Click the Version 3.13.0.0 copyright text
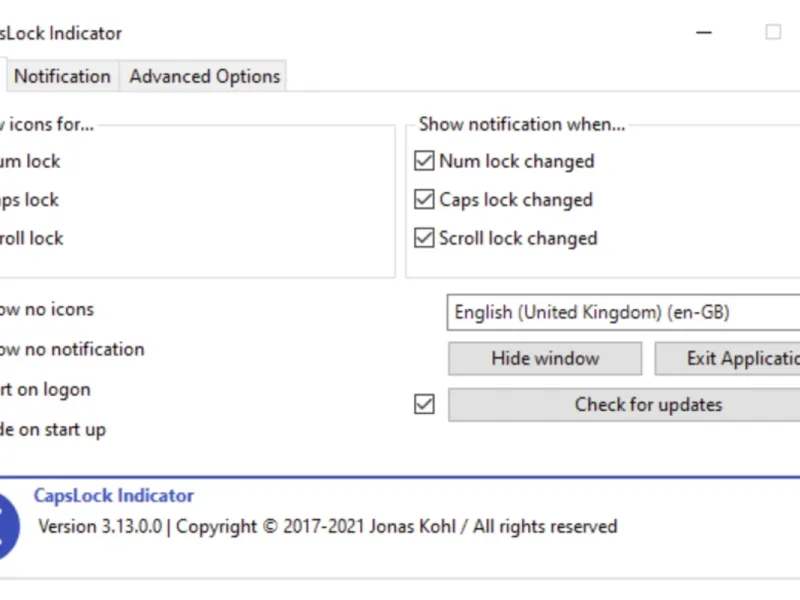The width and height of the screenshot is (800, 600). tap(328, 527)
